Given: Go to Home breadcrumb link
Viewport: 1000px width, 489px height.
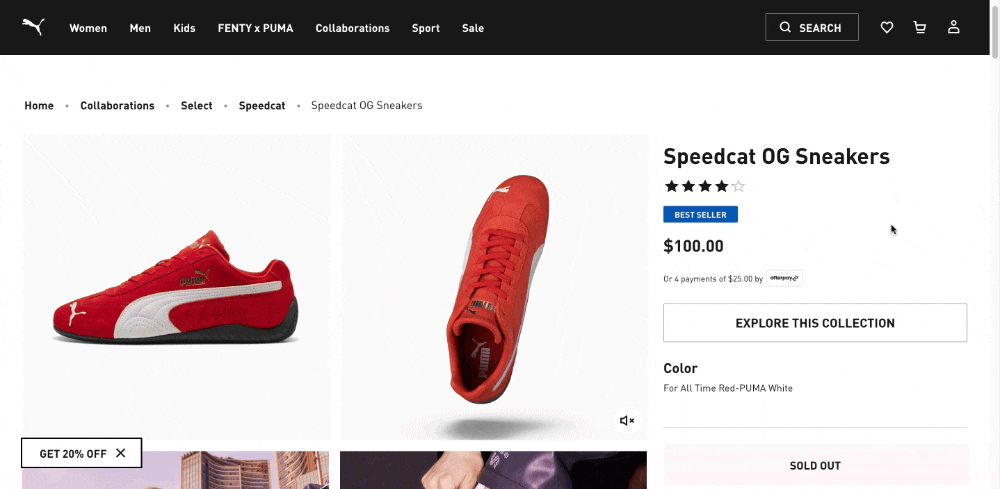Looking at the screenshot, I should [39, 106].
